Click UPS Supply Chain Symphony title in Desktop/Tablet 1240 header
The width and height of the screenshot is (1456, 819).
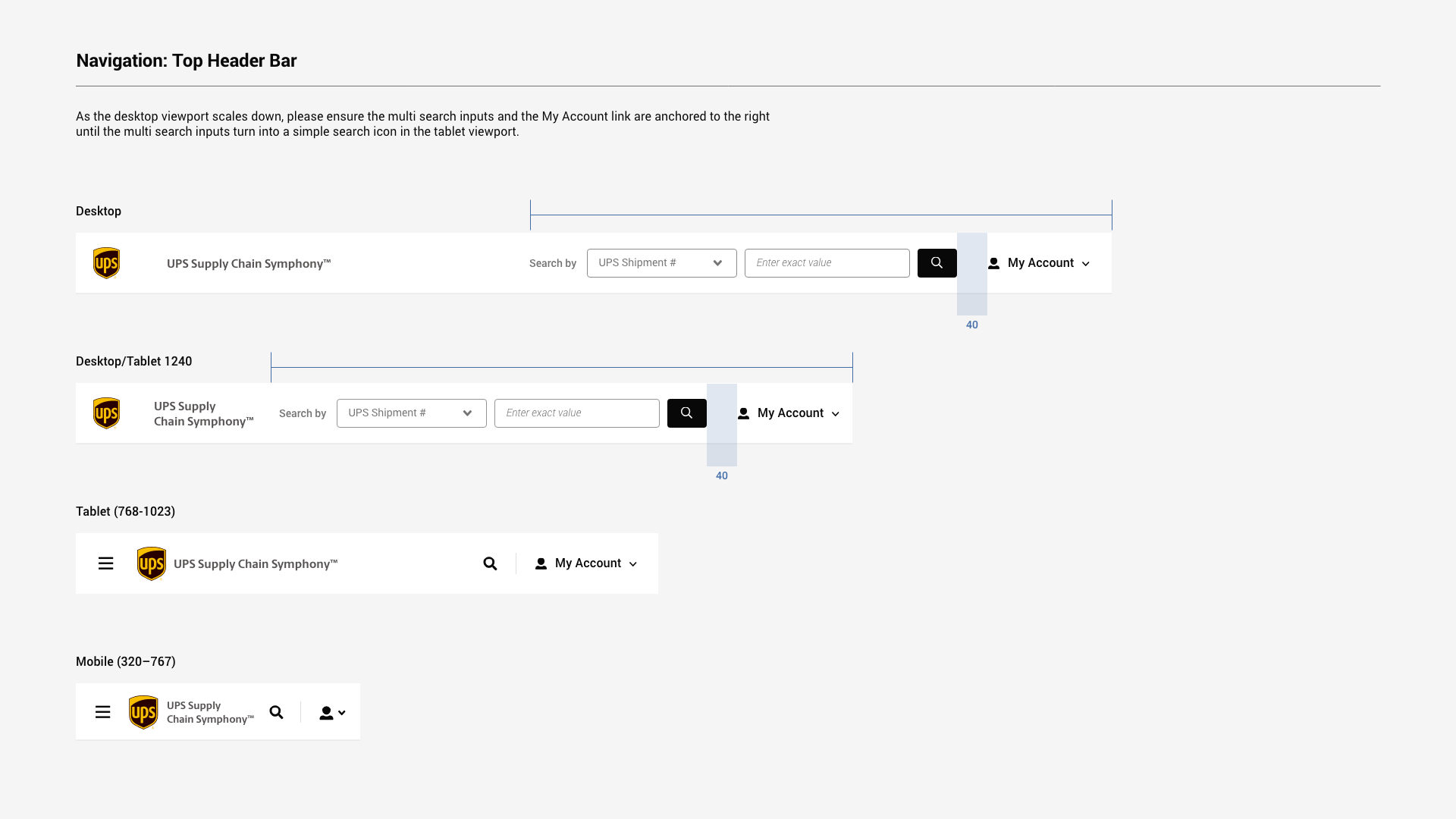point(204,414)
